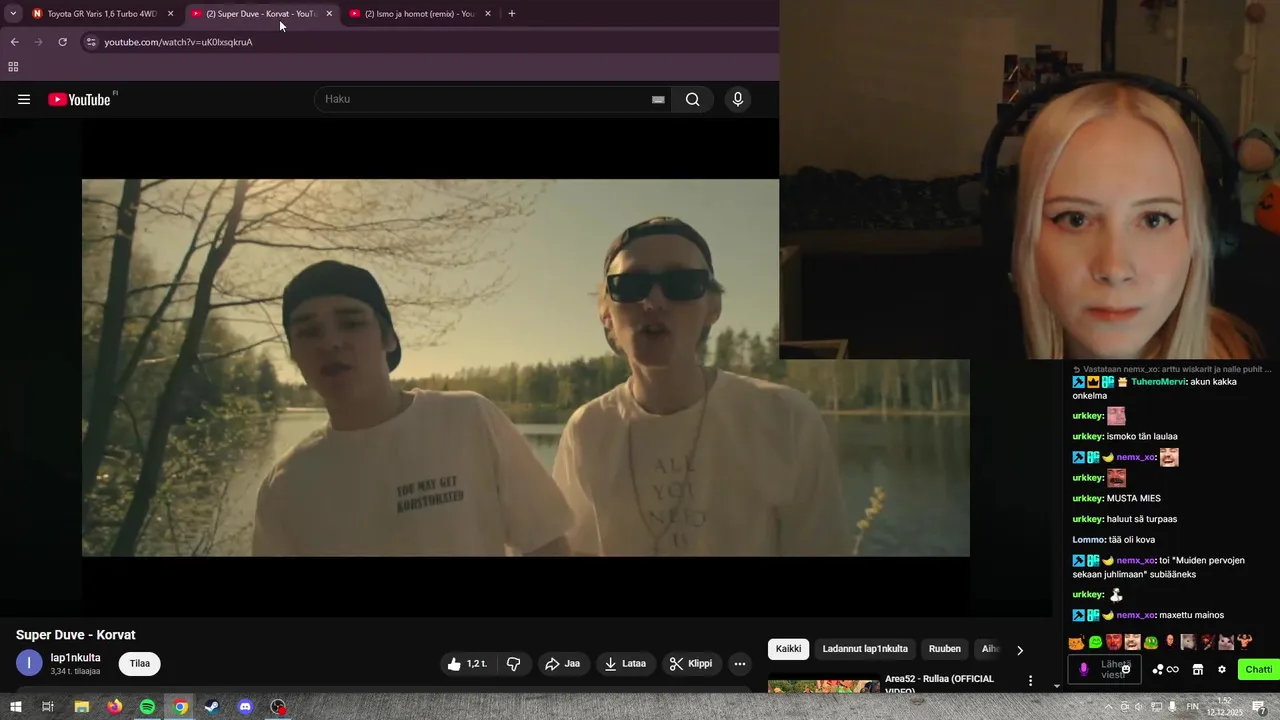Show hidden system tray icons
This screenshot has width=1280, height=720.
click(x=1108, y=707)
